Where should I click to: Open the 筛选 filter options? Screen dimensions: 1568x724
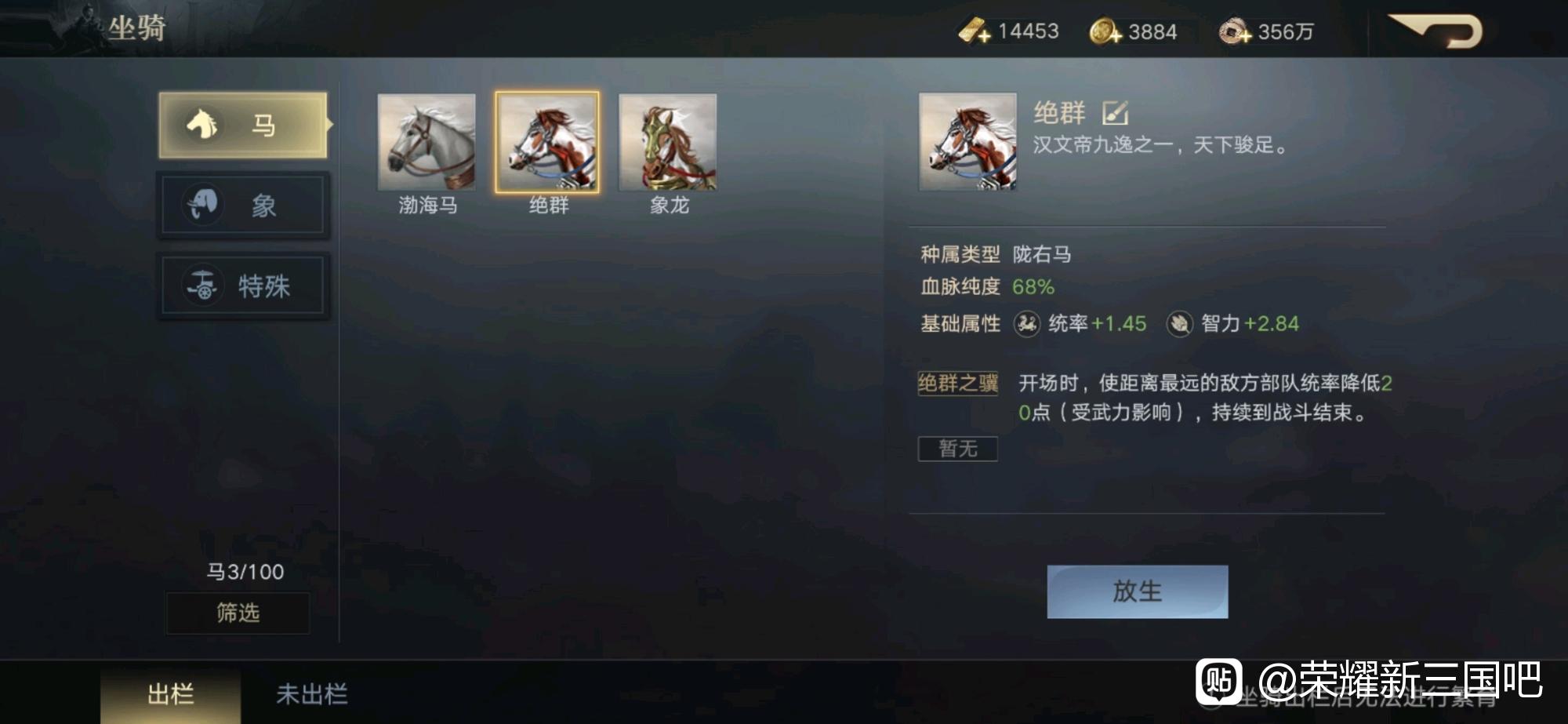238,613
